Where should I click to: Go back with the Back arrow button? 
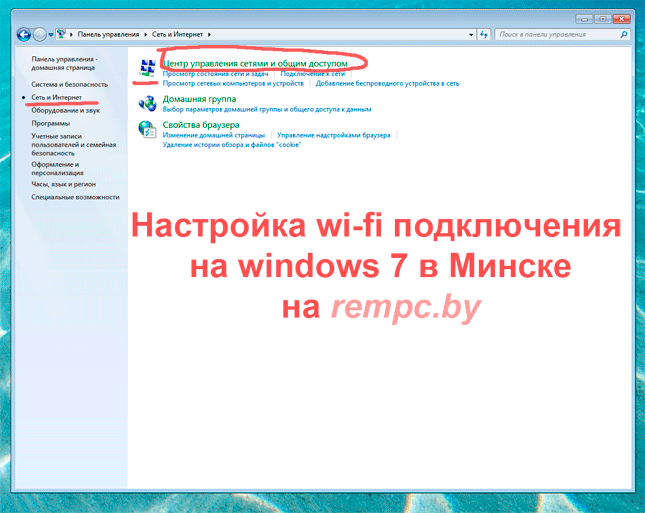(x=24, y=35)
